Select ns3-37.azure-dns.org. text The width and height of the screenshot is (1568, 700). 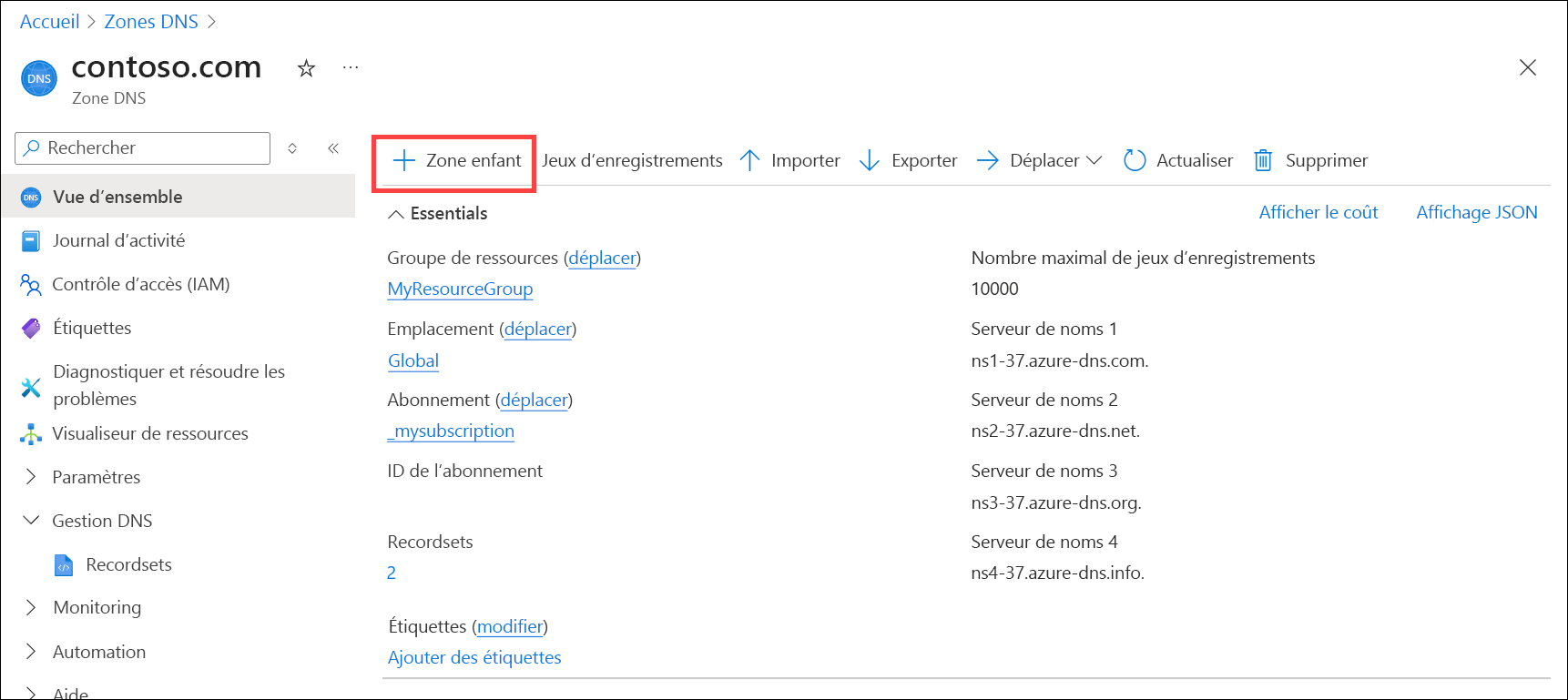[1056, 502]
